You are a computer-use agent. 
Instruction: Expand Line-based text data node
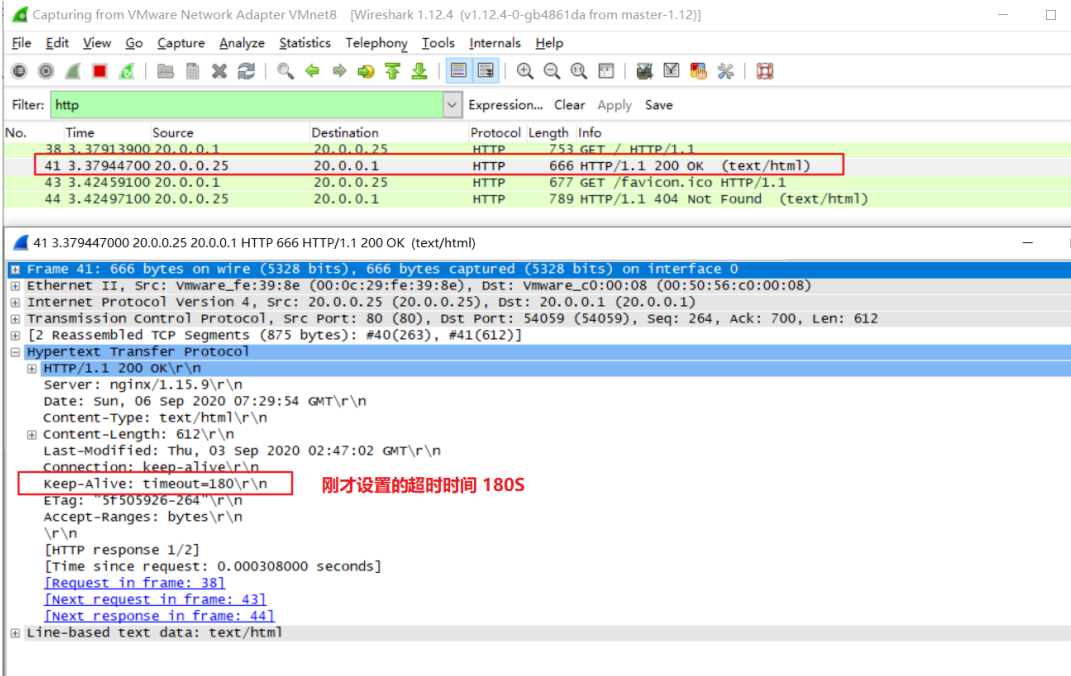coord(15,633)
